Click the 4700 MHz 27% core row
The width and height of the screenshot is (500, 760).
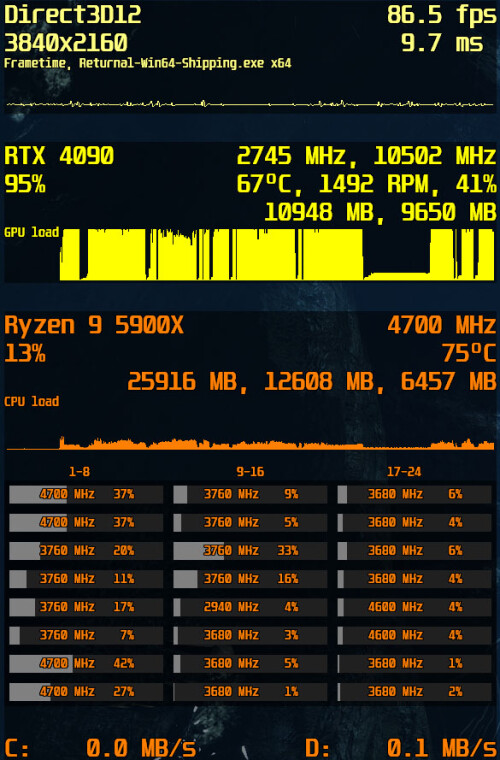tap(86, 692)
